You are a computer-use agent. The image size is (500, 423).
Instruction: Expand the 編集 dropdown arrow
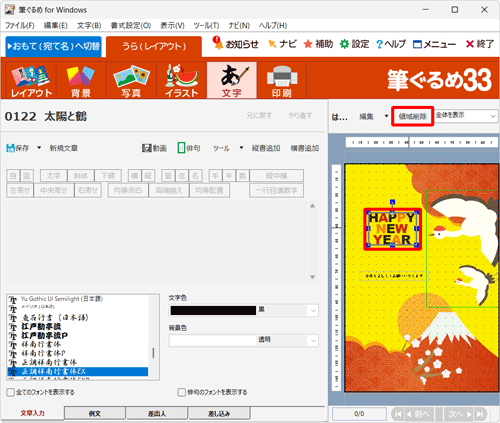[386, 116]
